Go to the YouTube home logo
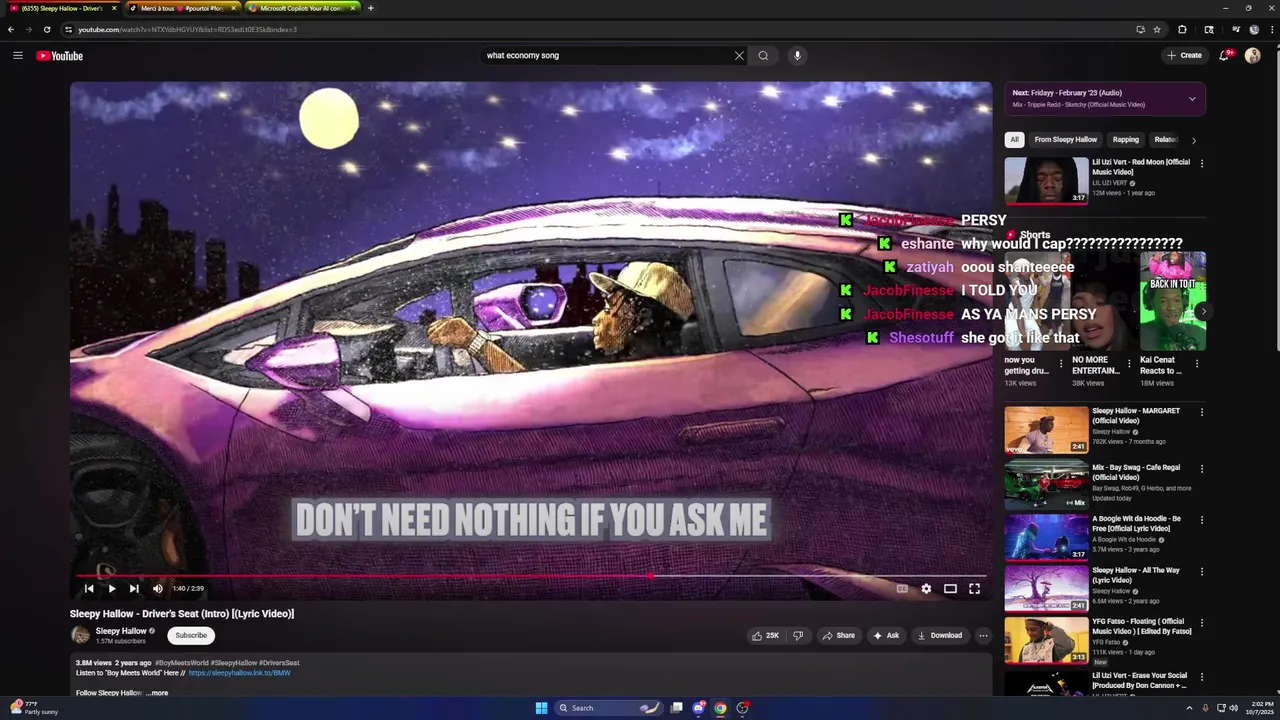Image resolution: width=1280 pixels, height=720 pixels. [x=60, y=56]
